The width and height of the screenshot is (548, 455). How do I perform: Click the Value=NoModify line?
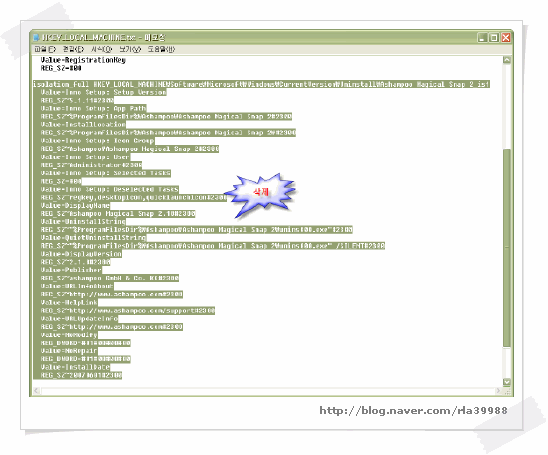[x=69, y=335]
